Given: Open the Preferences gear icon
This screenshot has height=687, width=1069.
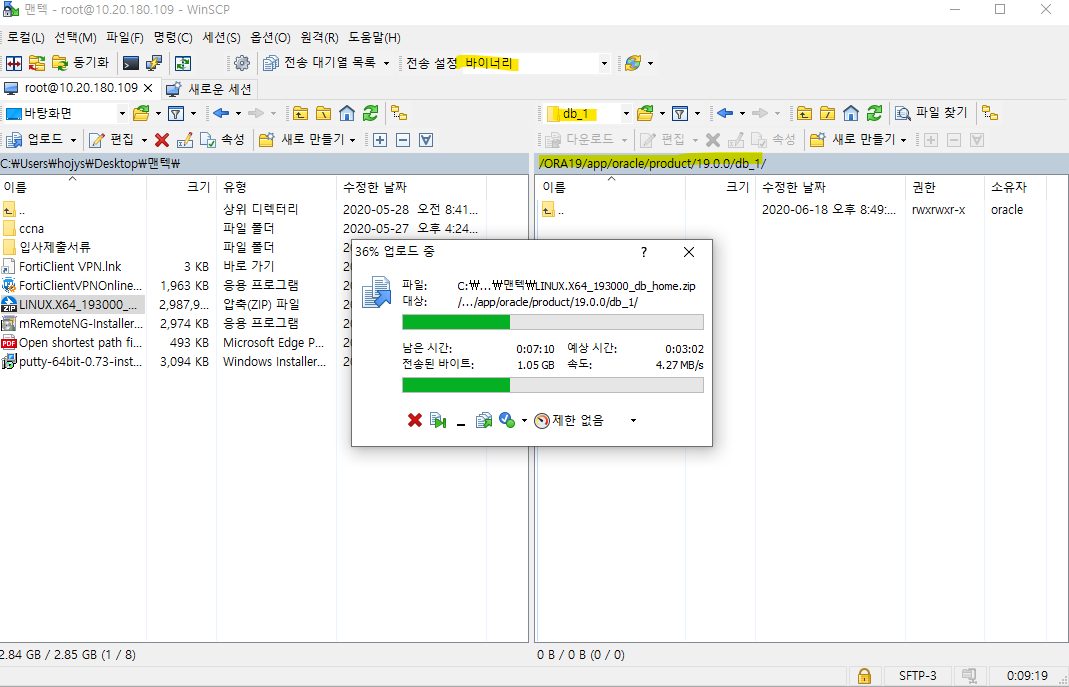Looking at the screenshot, I should (241, 63).
